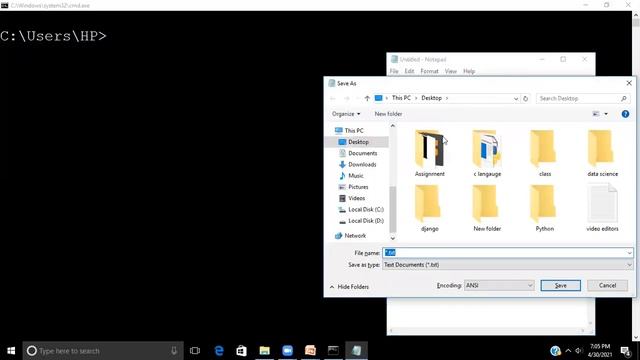Switch to Zoom app on taskbar
This screenshot has width=640, height=360.
287,351
